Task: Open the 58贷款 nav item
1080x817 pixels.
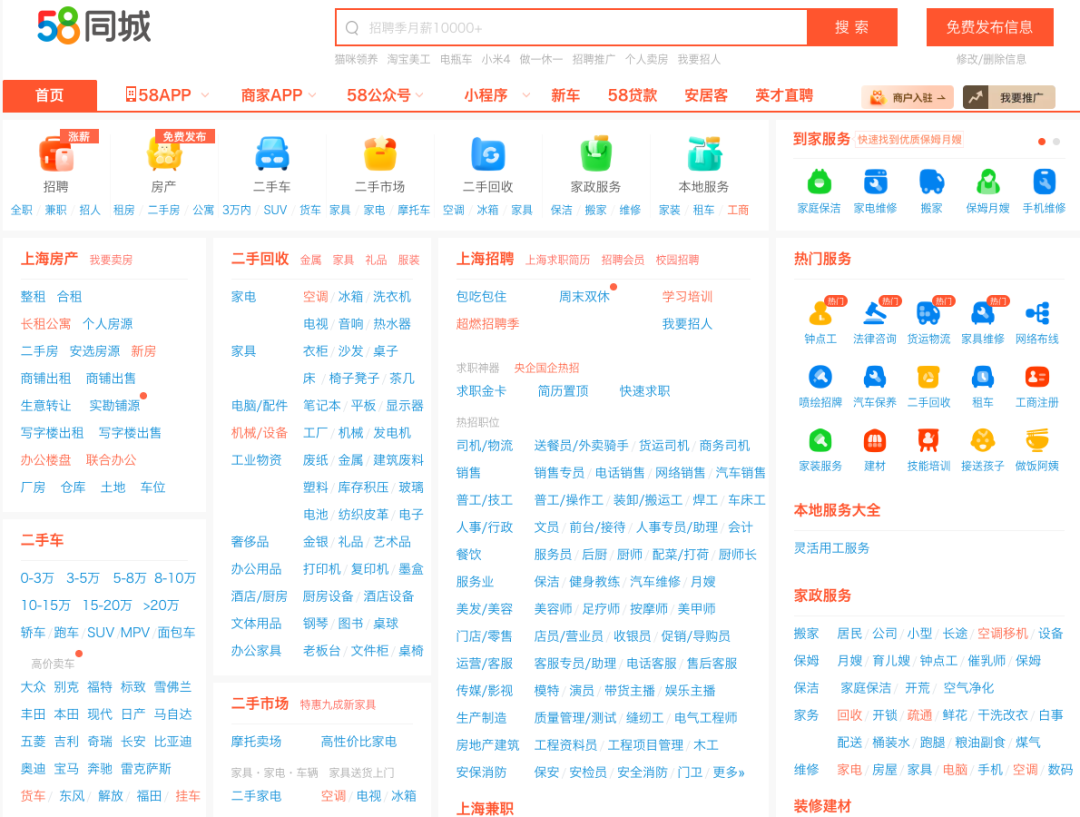Action: (632, 95)
